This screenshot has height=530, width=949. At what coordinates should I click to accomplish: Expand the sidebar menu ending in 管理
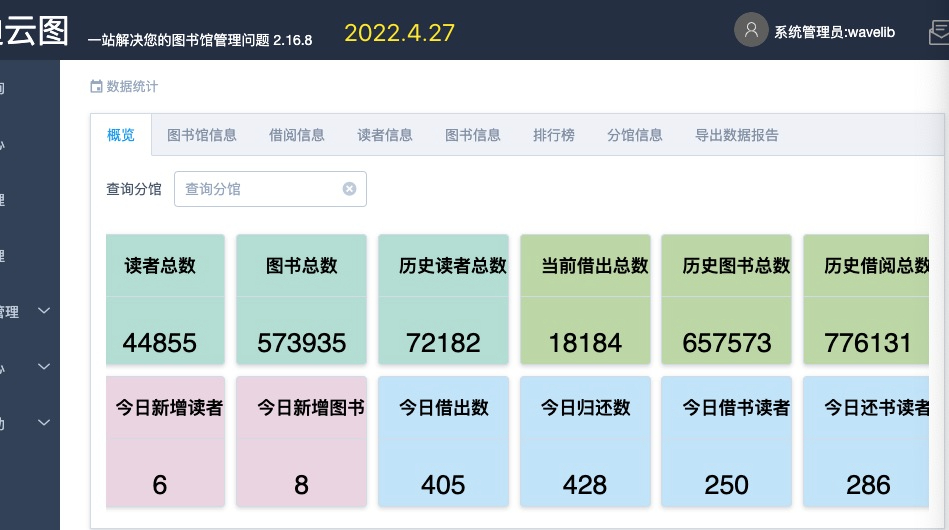coord(43,311)
